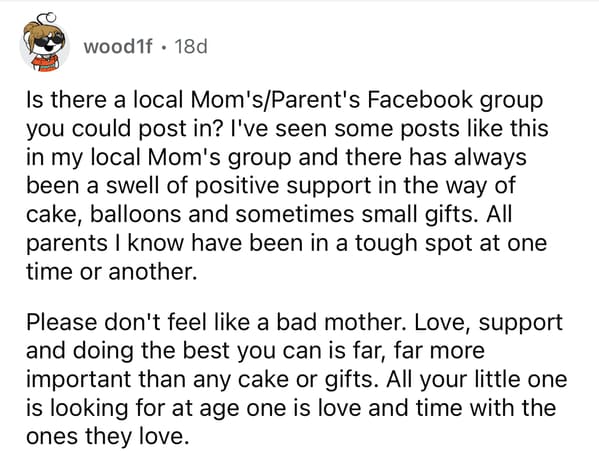
Task: Click the phrase Mom's/Parent's in first line
Action: (x=276, y=99)
